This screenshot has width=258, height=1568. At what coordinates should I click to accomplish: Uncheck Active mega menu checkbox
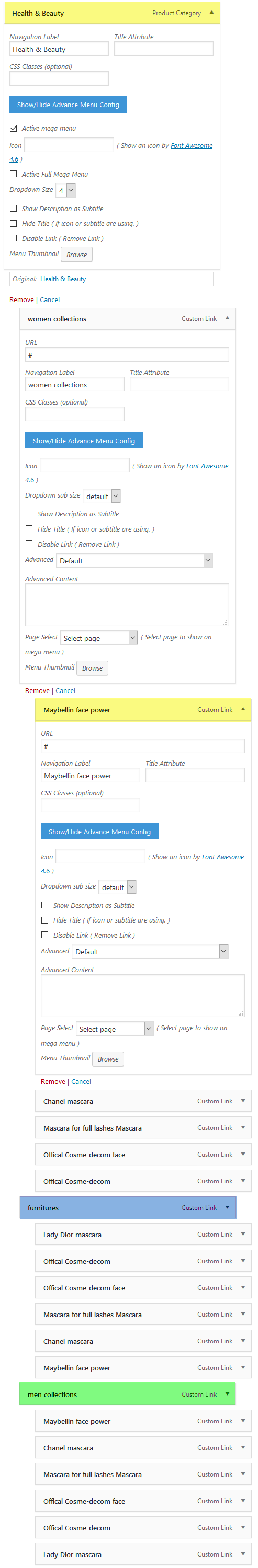pos(14,129)
